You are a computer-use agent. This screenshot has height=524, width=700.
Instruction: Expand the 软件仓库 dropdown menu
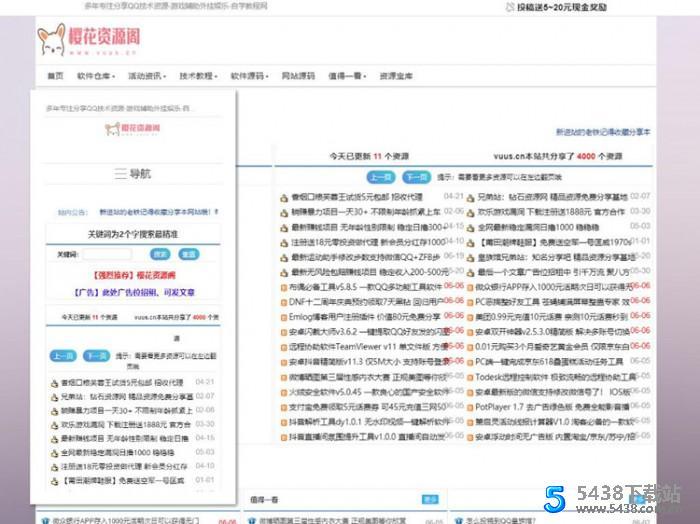pyautogui.click(x=96, y=76)
